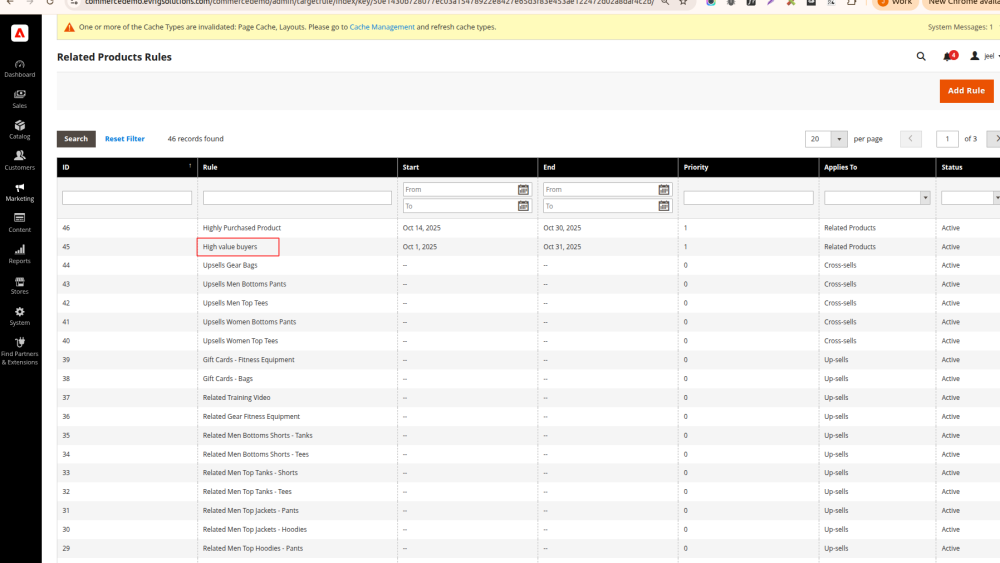Viewport: 1000px width, 563px height.
Task: Follow the Cache Management link
Action: 382,27
